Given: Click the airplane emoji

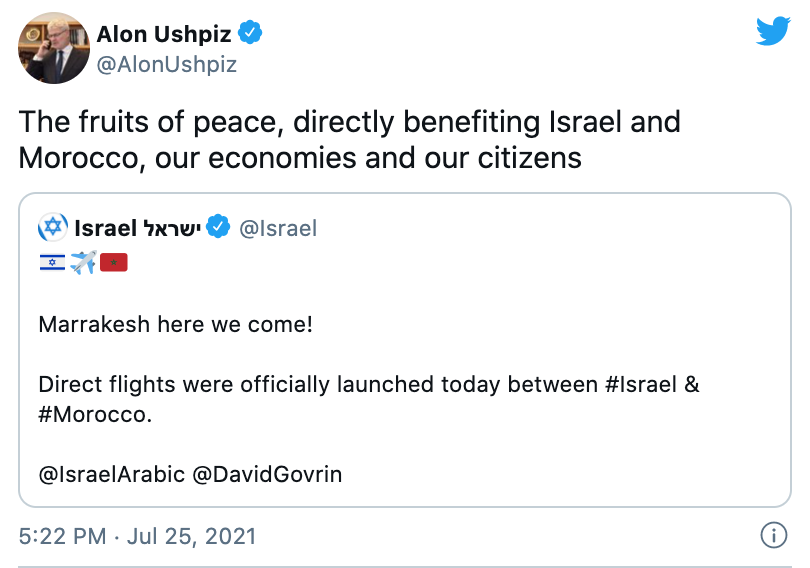Looking at the screenshot, I should pos(83,264).
